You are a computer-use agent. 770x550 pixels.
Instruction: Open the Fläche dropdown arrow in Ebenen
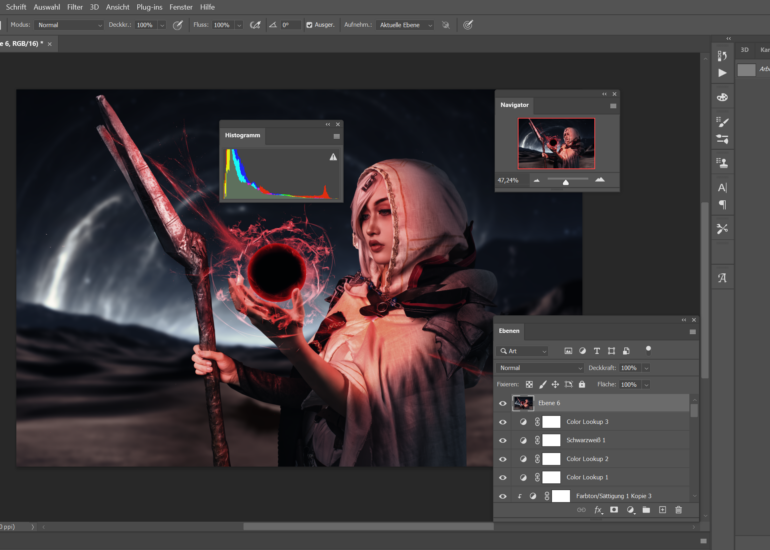(646, 385)
